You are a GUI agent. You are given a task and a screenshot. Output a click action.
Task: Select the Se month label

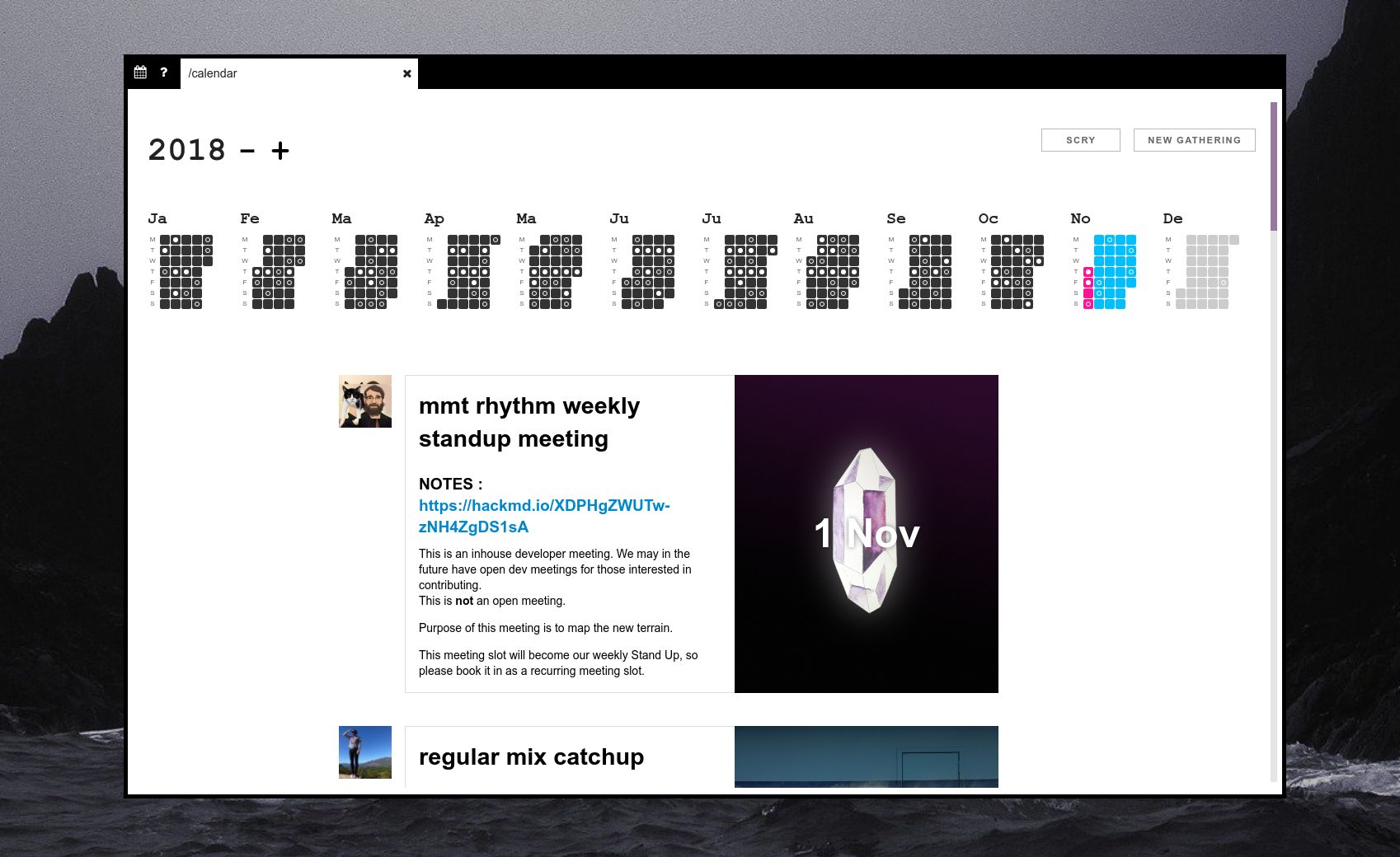(x=896, y=218)
